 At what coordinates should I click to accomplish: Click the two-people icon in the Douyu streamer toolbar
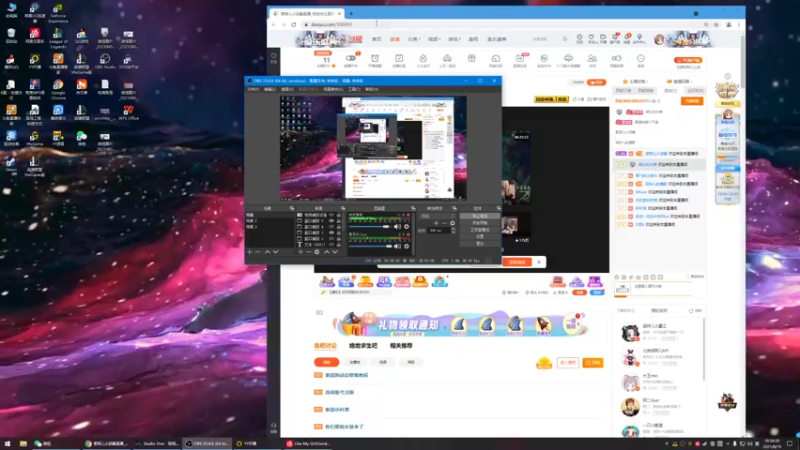tap(592, 58)
